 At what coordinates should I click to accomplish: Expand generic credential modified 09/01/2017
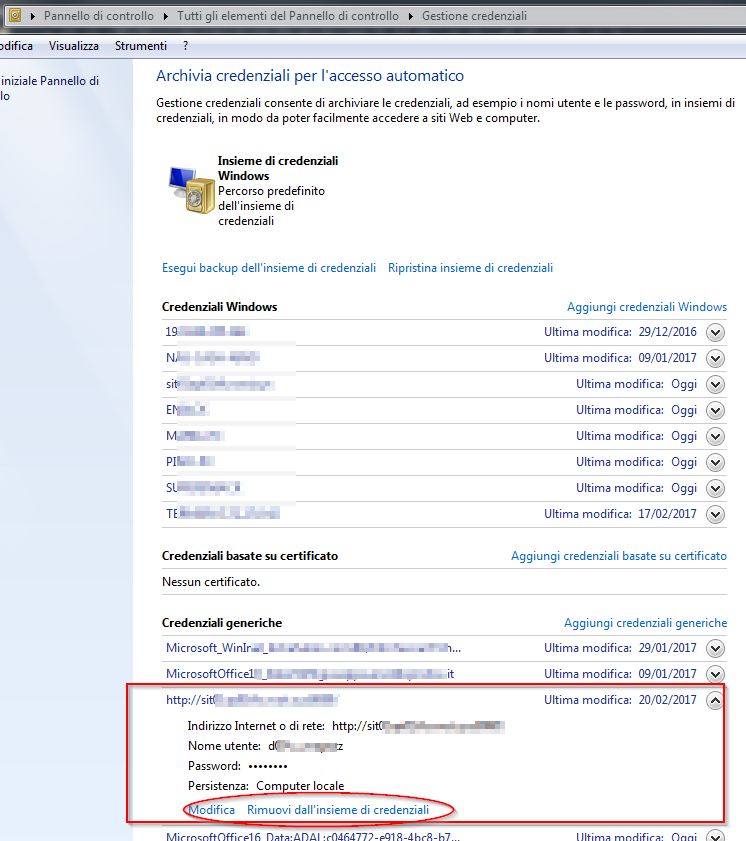click(715, 674)
